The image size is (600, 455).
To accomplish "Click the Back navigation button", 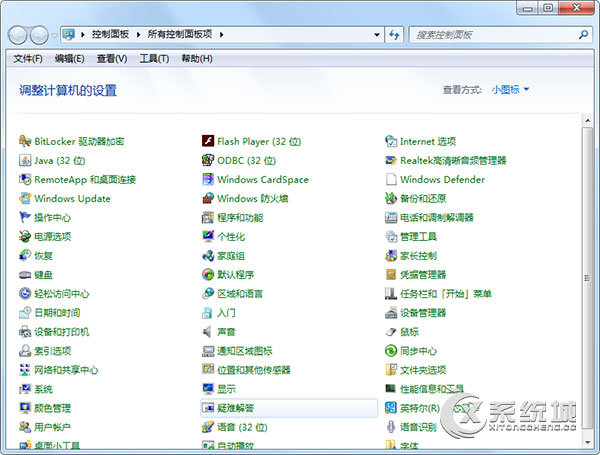I will (17, 35).
